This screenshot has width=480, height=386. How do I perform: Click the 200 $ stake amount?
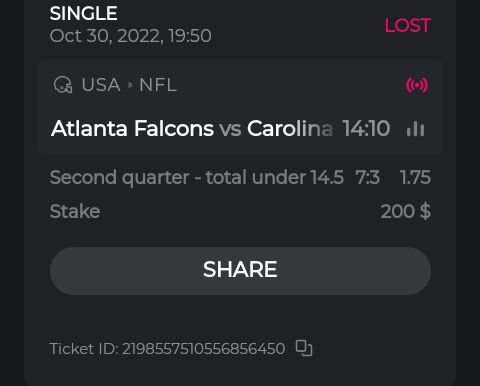pos(406,211)
